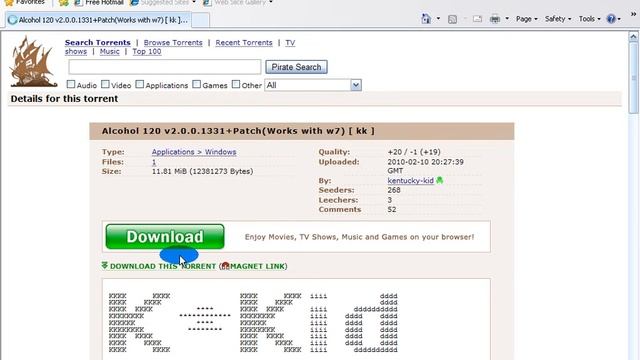The image size is (640, 360).
Task: Enable the Applications checkbox
Action: pos(140,84)
